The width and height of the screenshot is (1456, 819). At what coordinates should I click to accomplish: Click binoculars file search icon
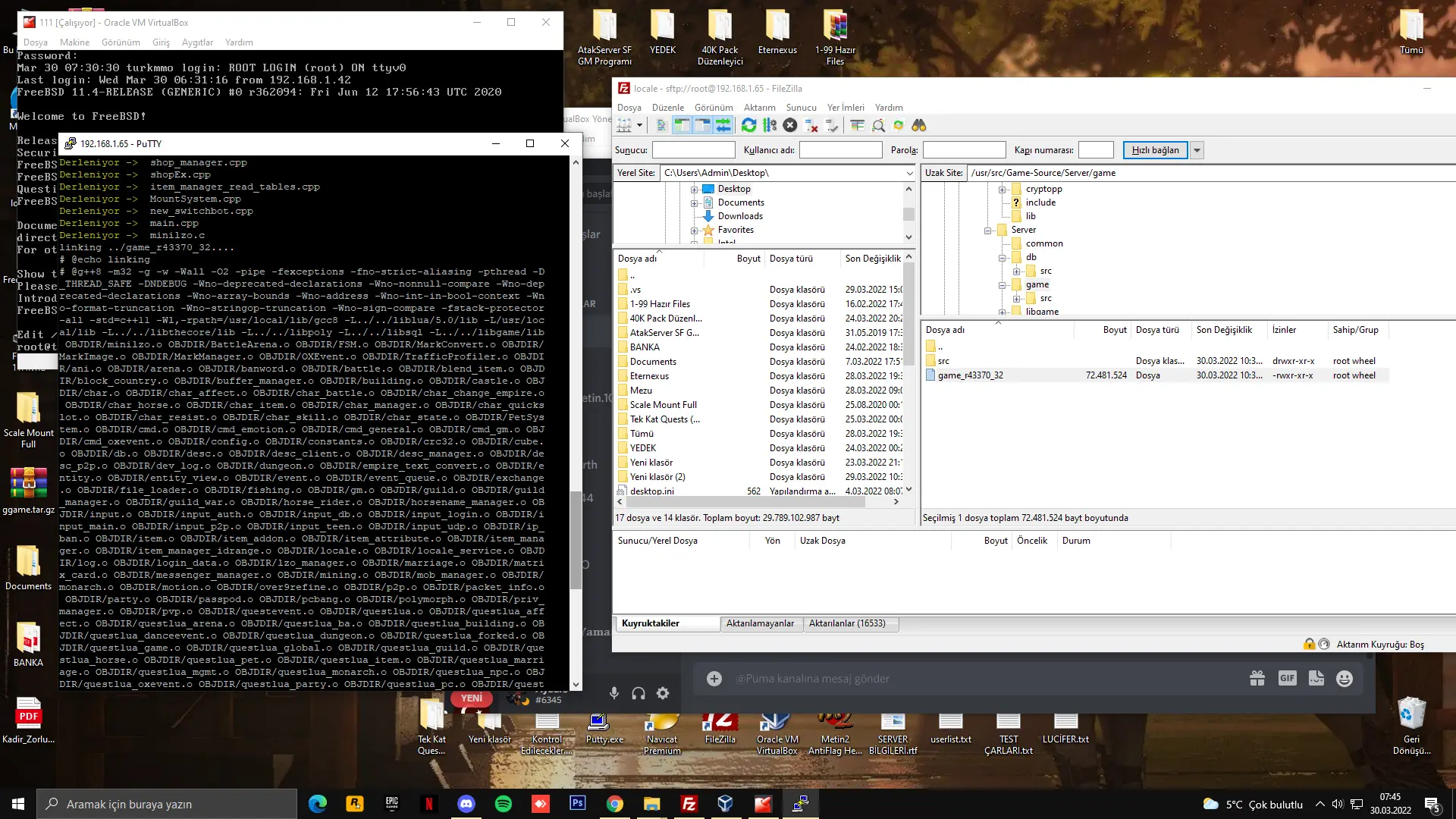pos(919,125)
